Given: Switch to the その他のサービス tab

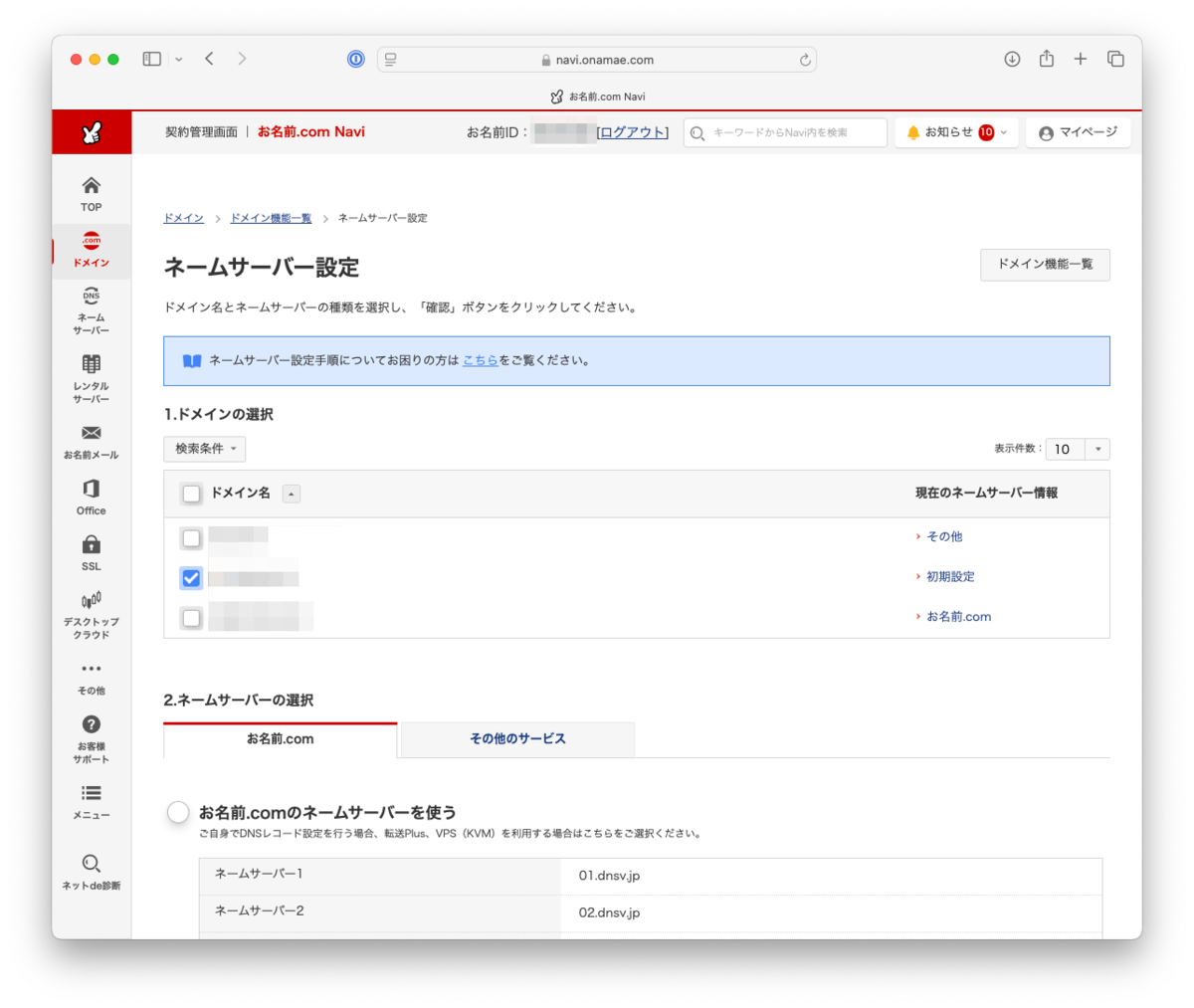Looking at the screenshot, I should 517,739.
